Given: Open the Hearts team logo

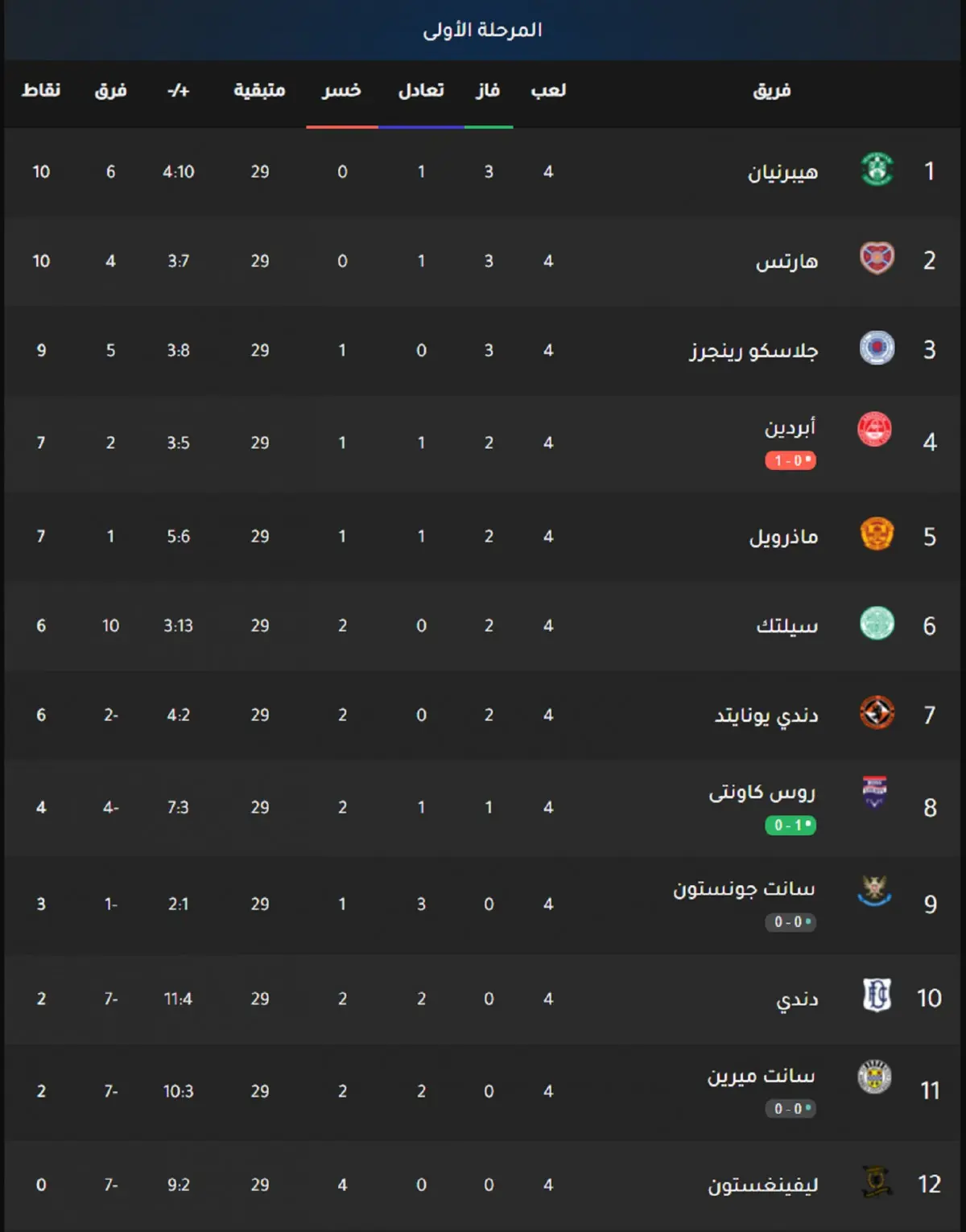Looking at the screenshot, I should (877, 259).
